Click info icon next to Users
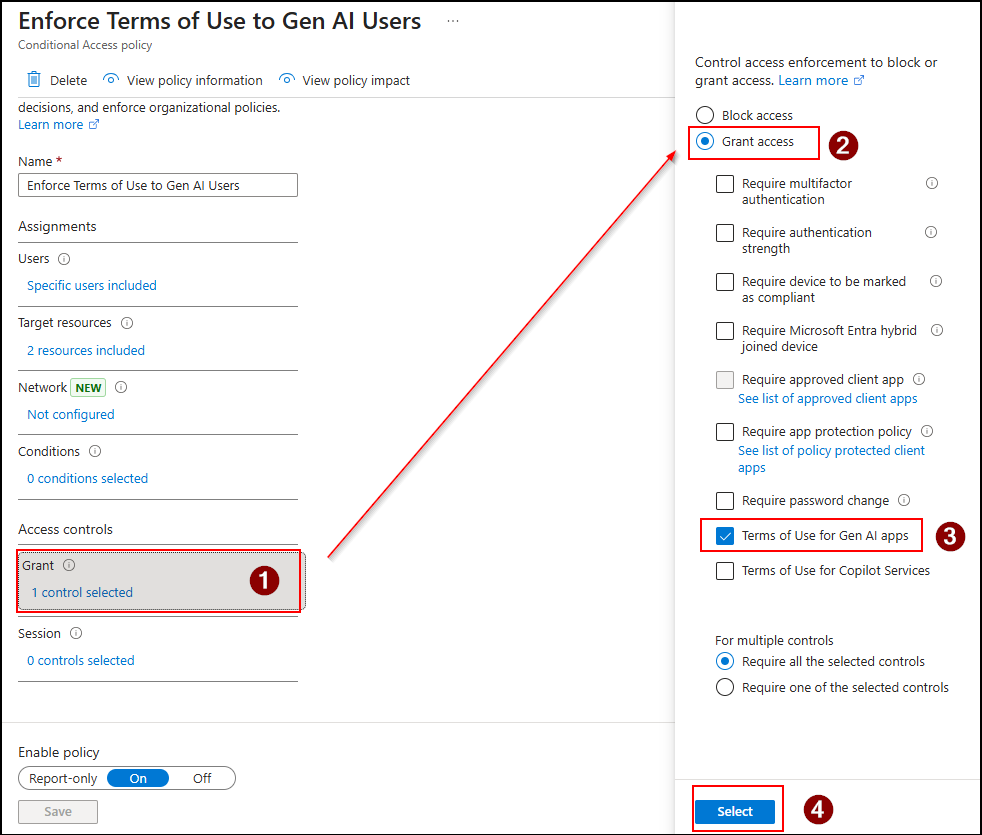The image size is (982, 835). click(x=64, y=259)
